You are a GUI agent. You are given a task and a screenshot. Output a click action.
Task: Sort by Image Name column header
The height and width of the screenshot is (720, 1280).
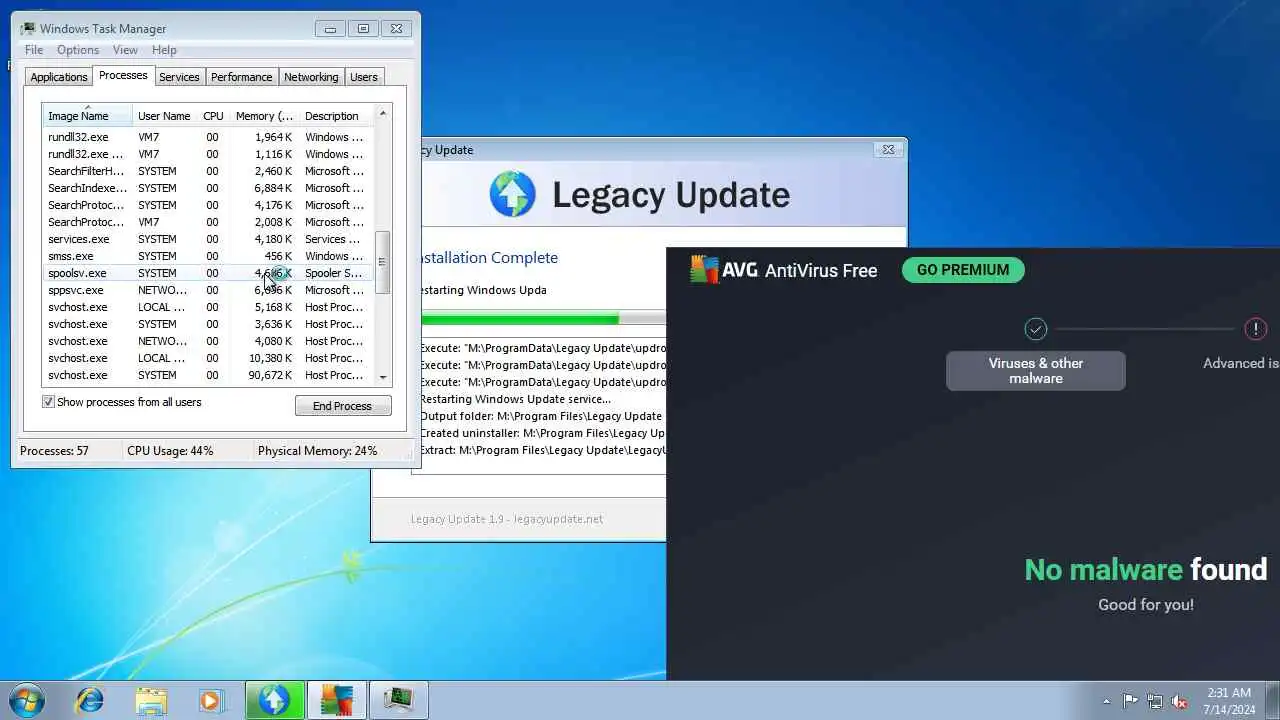point(87,116)
